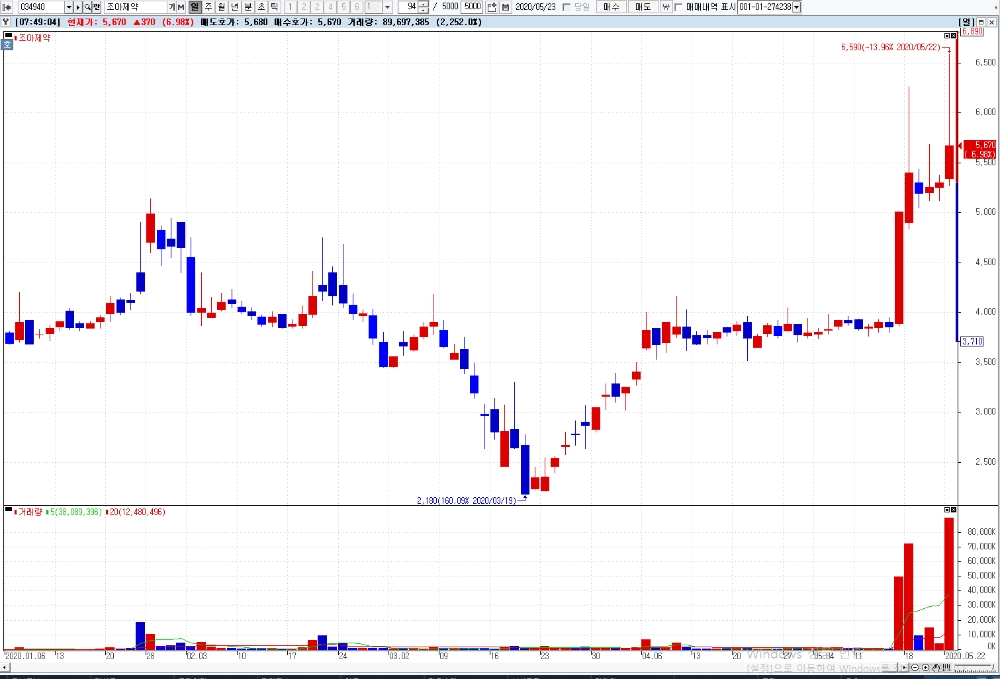Image resolution: width=1000 pixels, height=679 pixels.
Task: Select the tick (틱) chart period
Action: (x=274, y=7)
